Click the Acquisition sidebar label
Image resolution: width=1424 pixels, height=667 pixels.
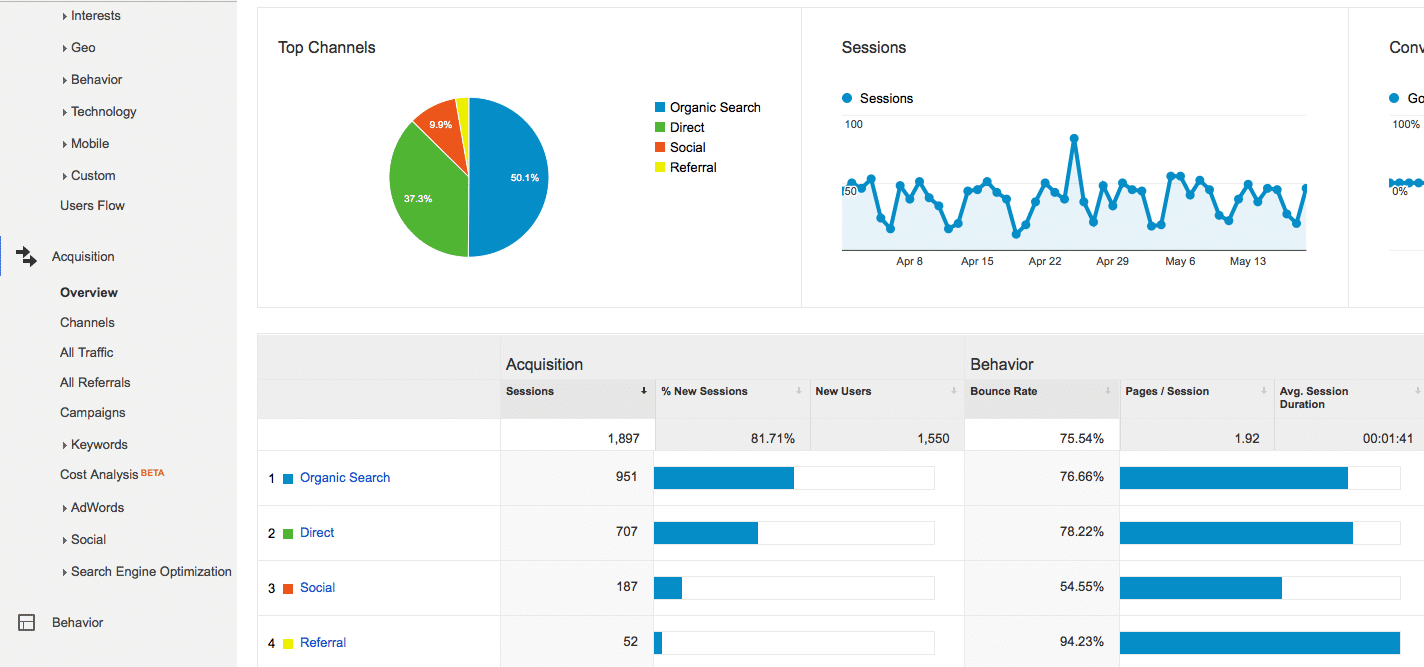83,257
